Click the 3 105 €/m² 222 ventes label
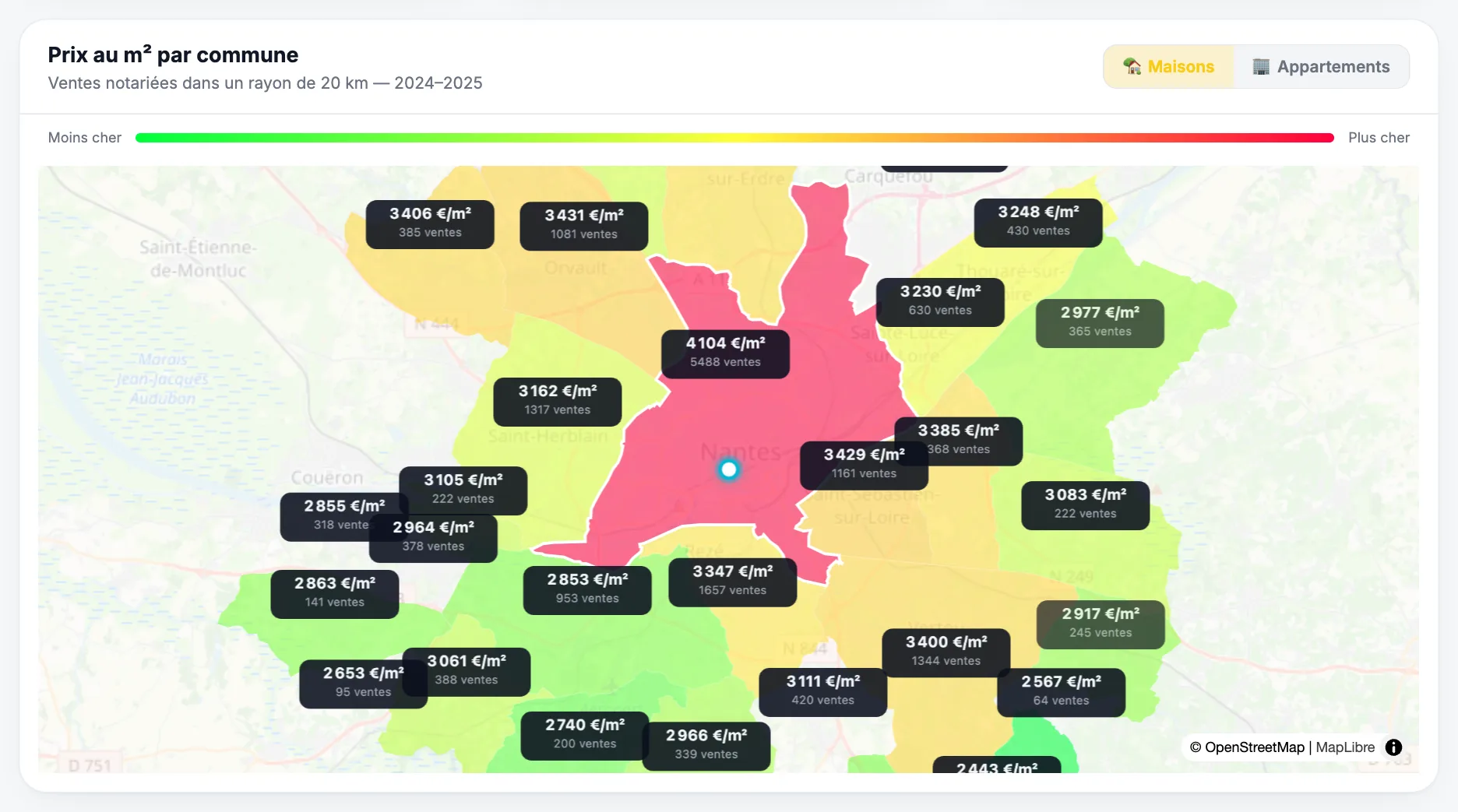 [463, 490]
